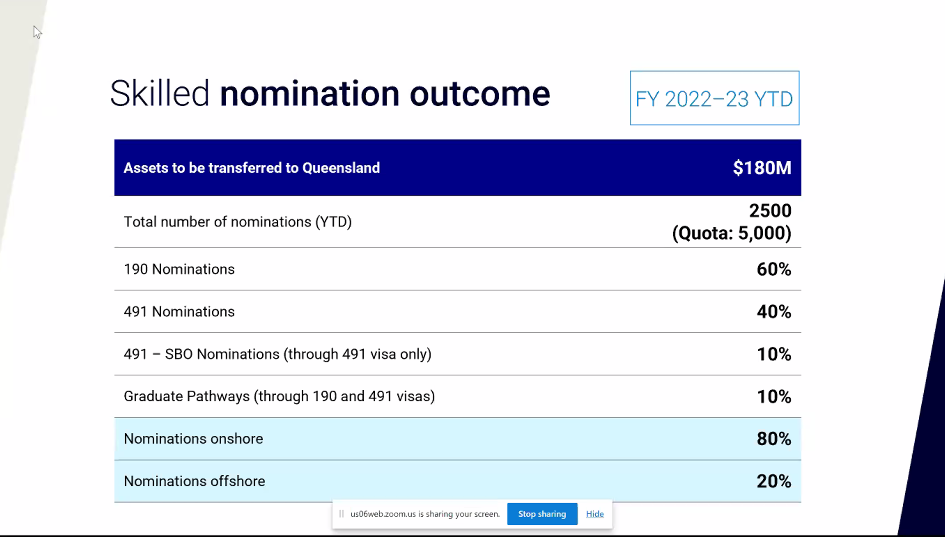Select the '491 – SBO Nominations' row label

(277, 354)
